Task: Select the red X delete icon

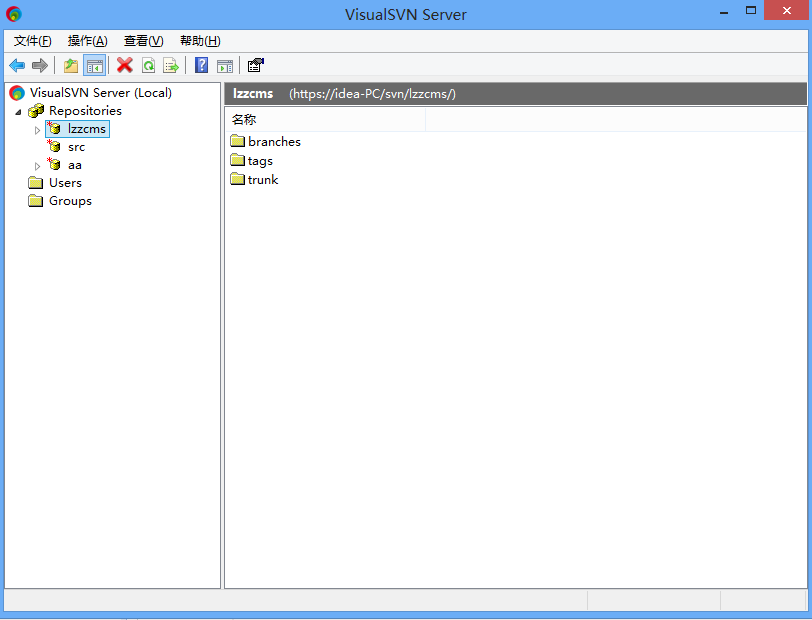Action: (x=123, y=65)
